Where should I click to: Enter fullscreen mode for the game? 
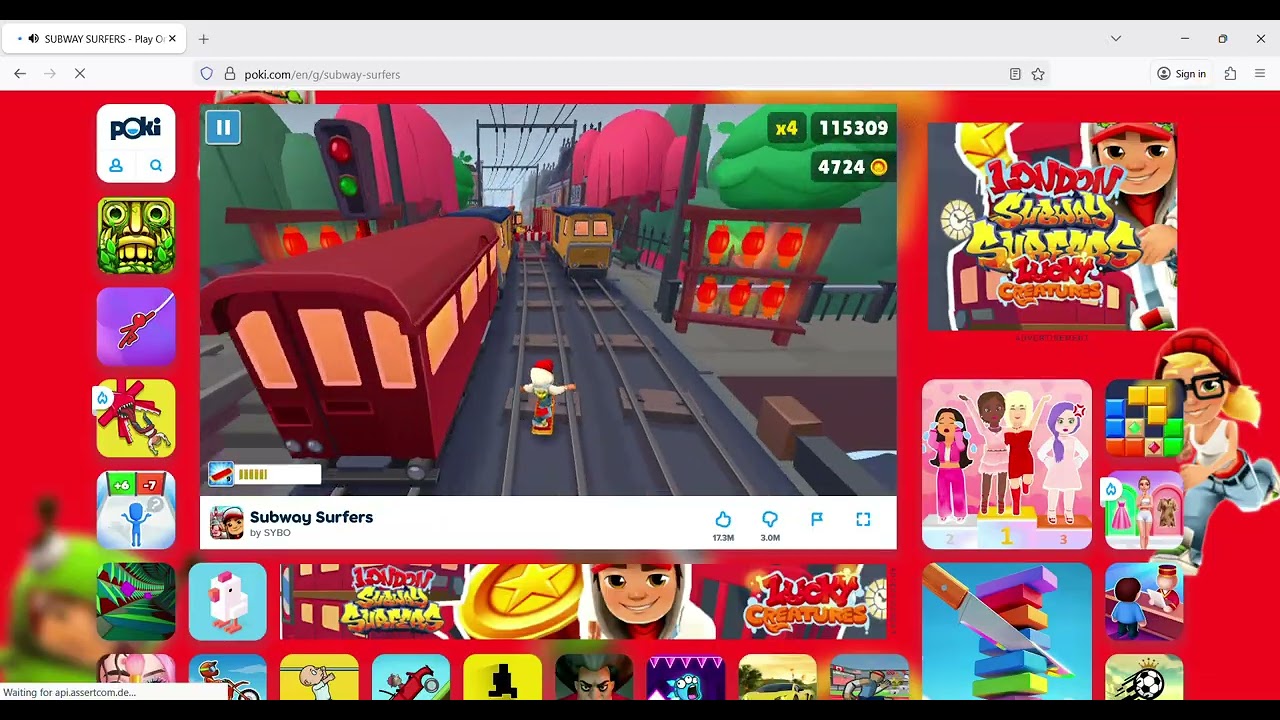(863, 519)
